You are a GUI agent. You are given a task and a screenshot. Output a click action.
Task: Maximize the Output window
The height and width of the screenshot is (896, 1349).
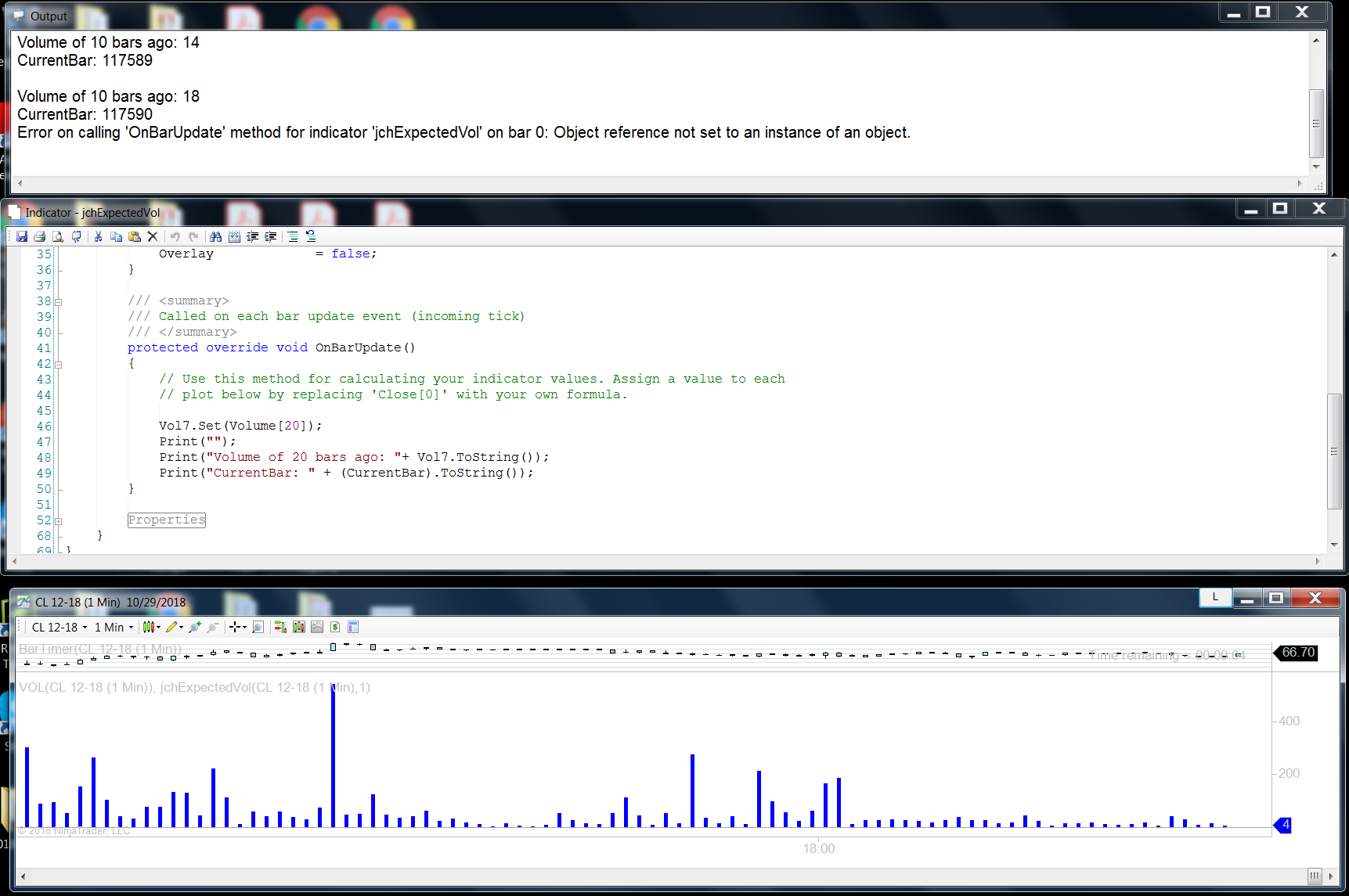[x=1263, y=12]
